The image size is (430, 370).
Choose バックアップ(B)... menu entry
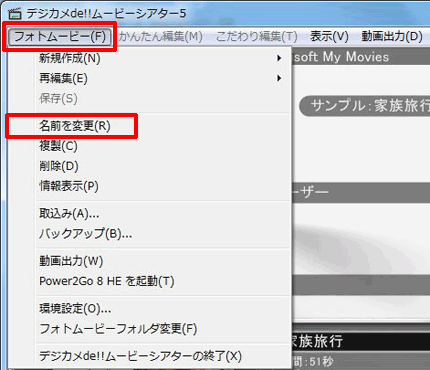tap(85, 234)
